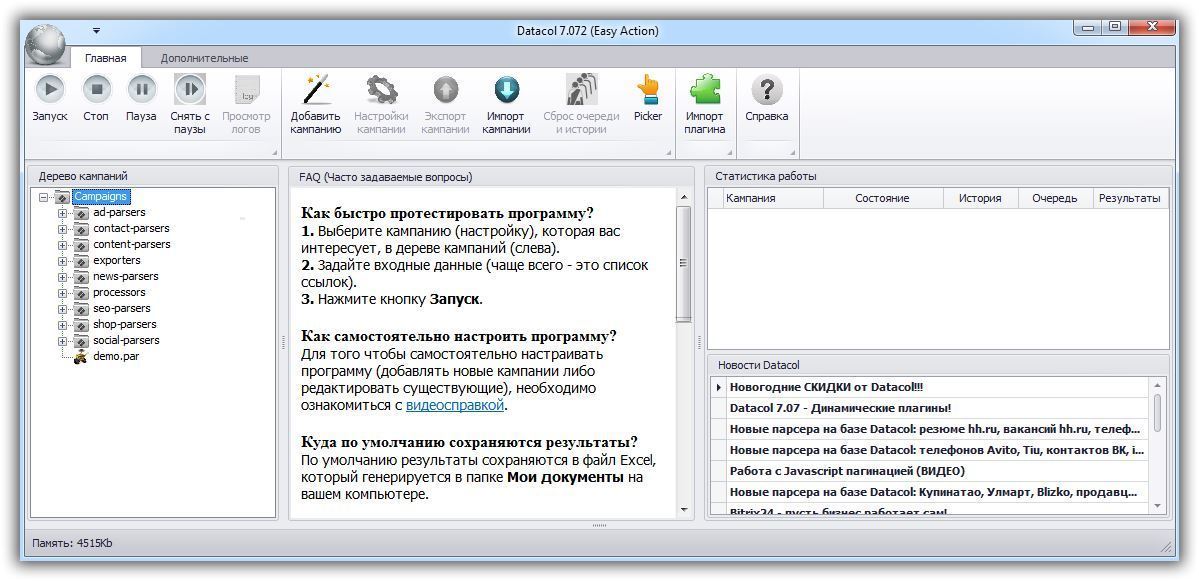Screen dimensions: 1199x581
Task: Select the processors tree label
Action: coord(119,292)
